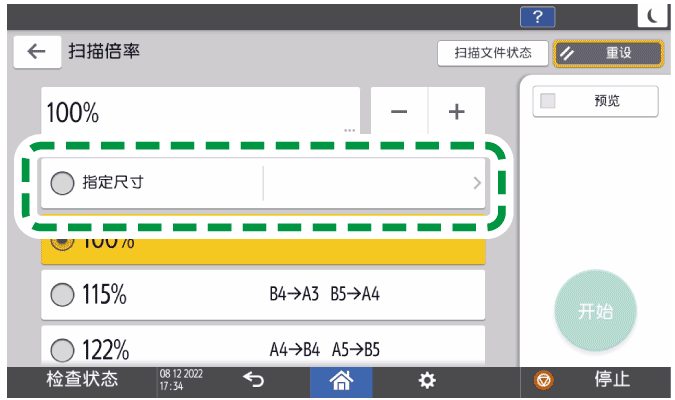Select the 115% radio option

coord(62,295)
